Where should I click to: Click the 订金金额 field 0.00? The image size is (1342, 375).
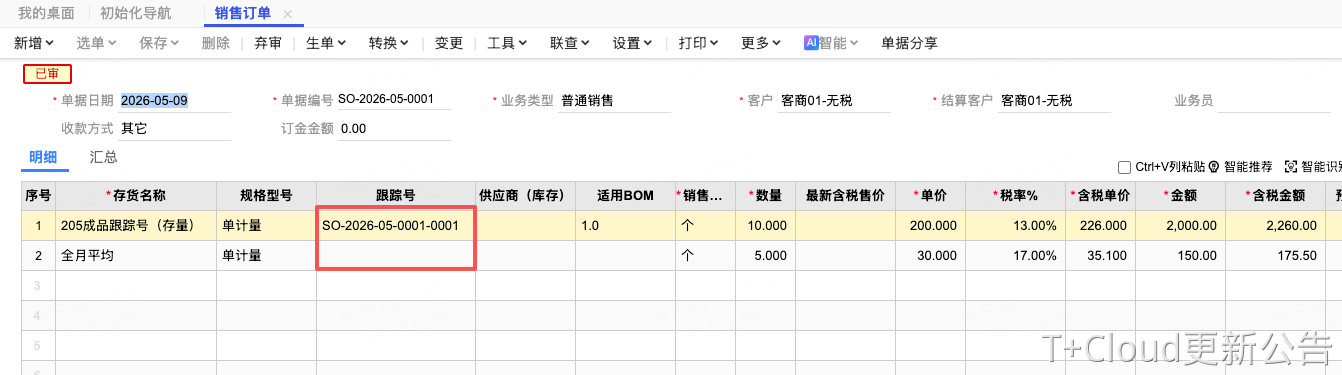(394, 129)
